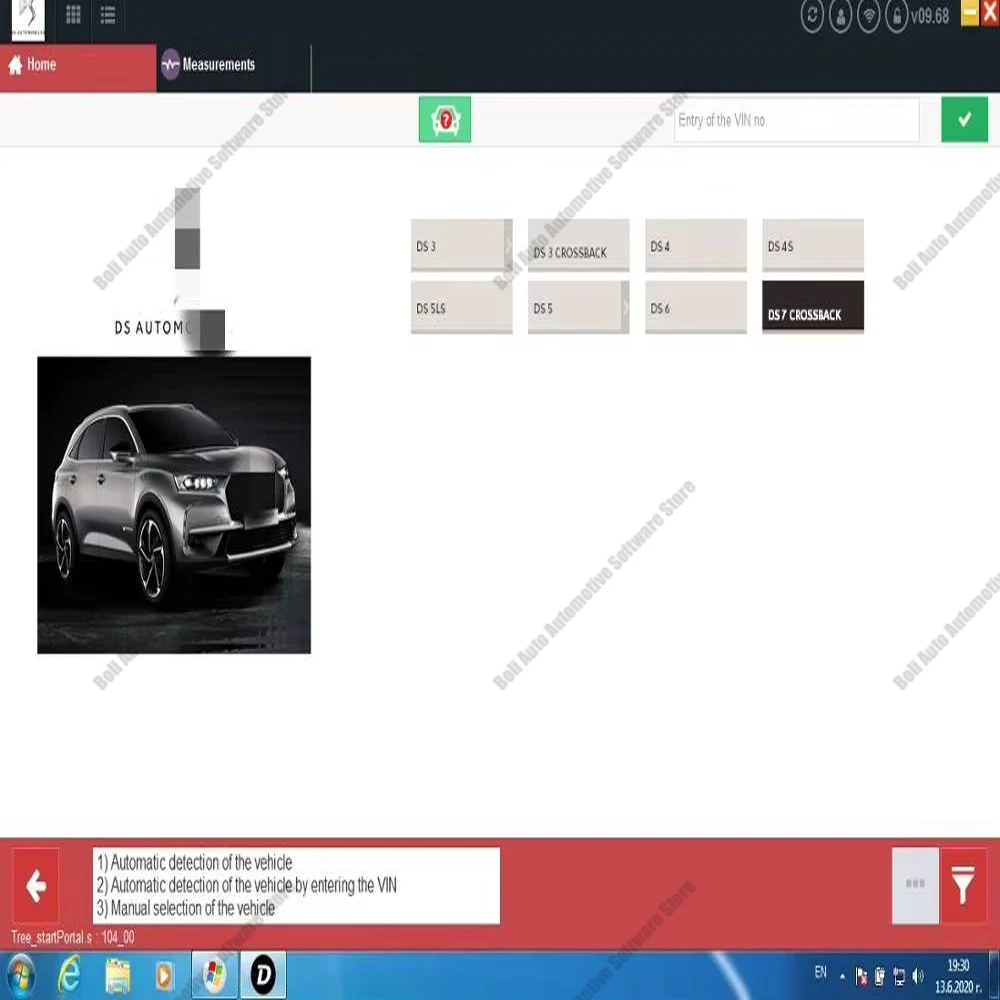Click the grey three-dots more options button
Viewport: 1000px width, 1000px height.
coord(915,885)
